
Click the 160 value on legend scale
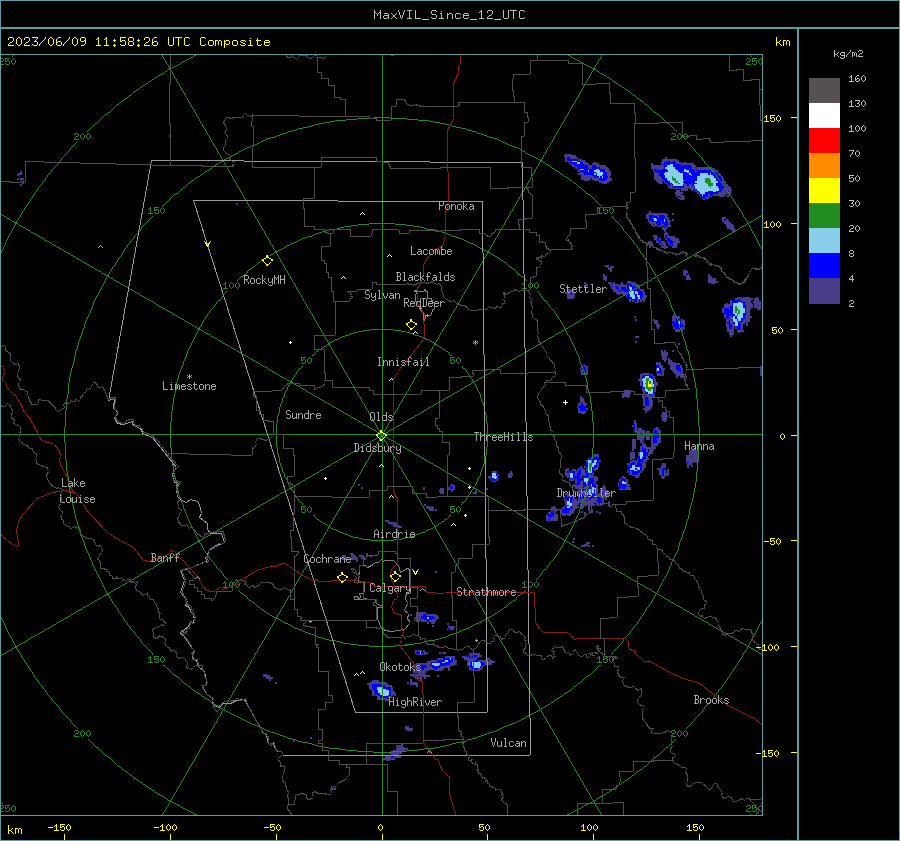pos(857,79)
